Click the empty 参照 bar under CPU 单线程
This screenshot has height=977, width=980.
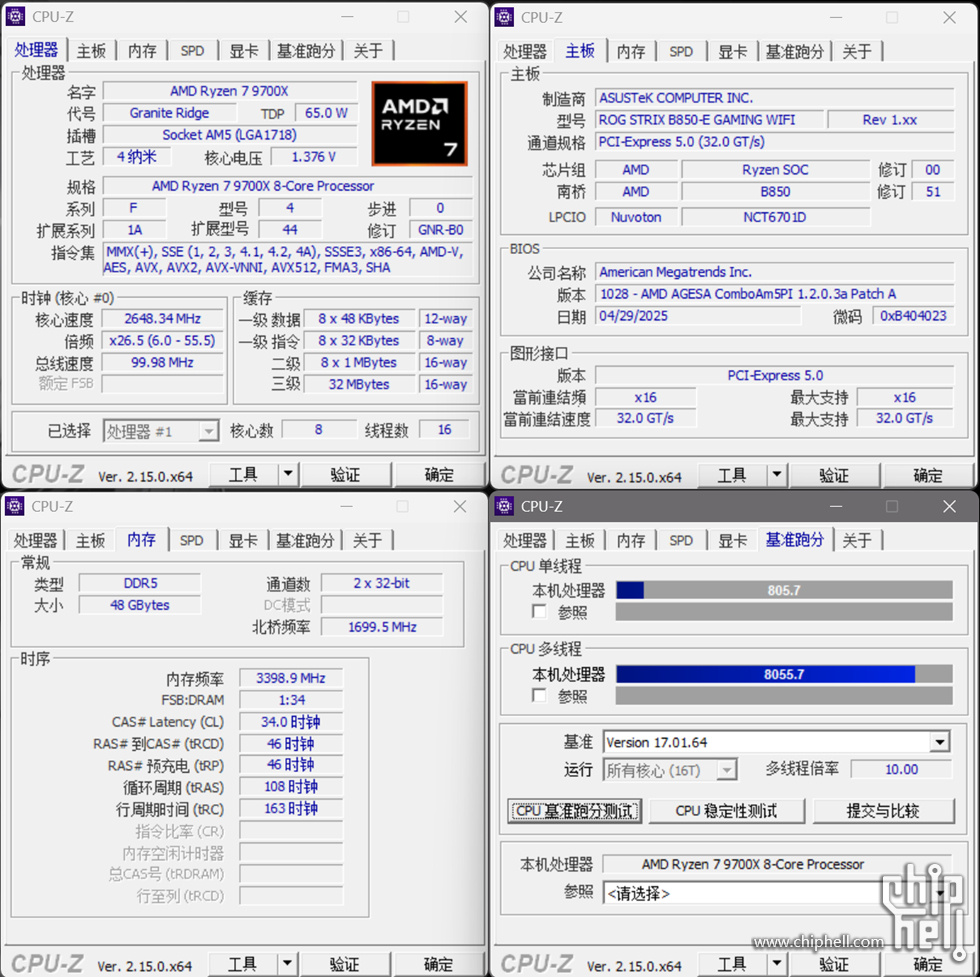coord(784,611)
